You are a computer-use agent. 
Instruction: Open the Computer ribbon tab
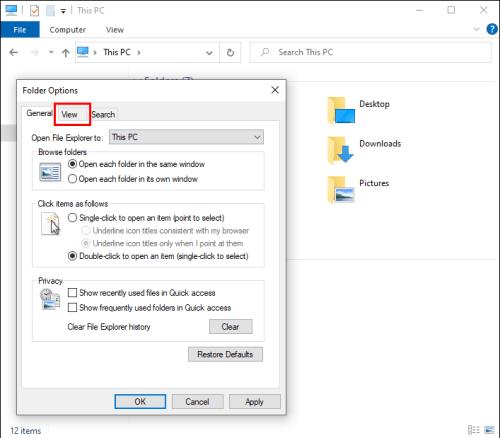tap(68, 30)
